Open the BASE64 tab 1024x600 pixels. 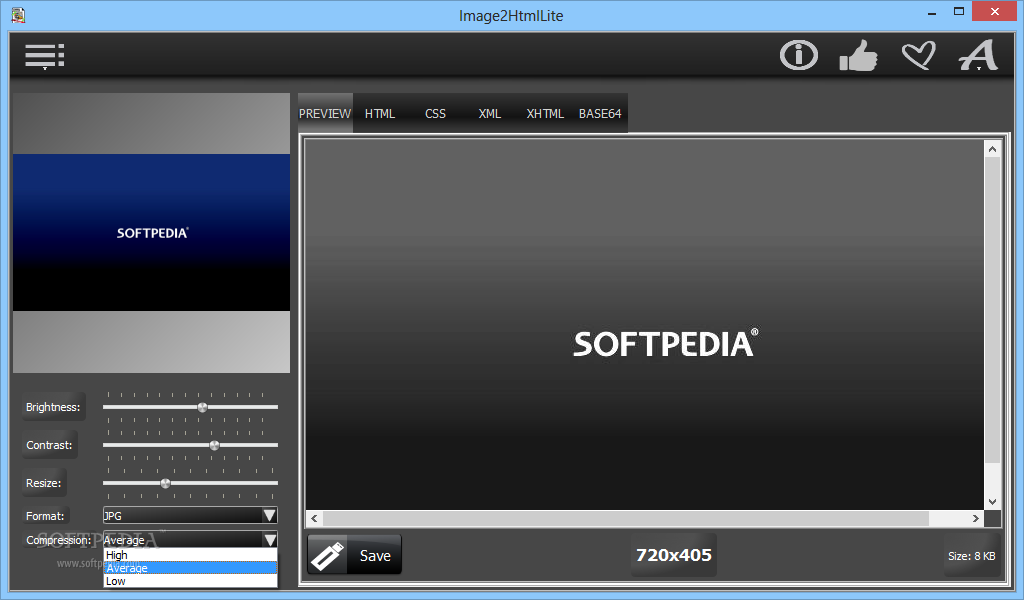600,114
